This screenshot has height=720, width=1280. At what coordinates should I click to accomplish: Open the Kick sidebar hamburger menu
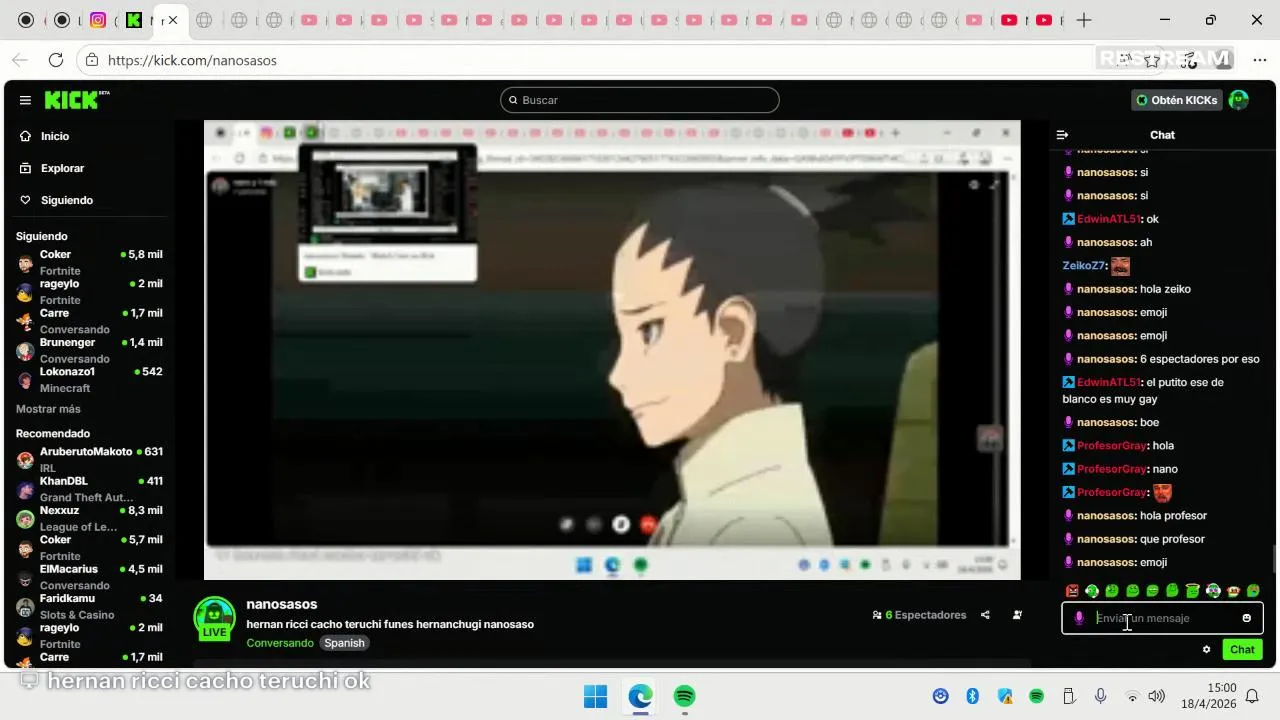point(25,100)
